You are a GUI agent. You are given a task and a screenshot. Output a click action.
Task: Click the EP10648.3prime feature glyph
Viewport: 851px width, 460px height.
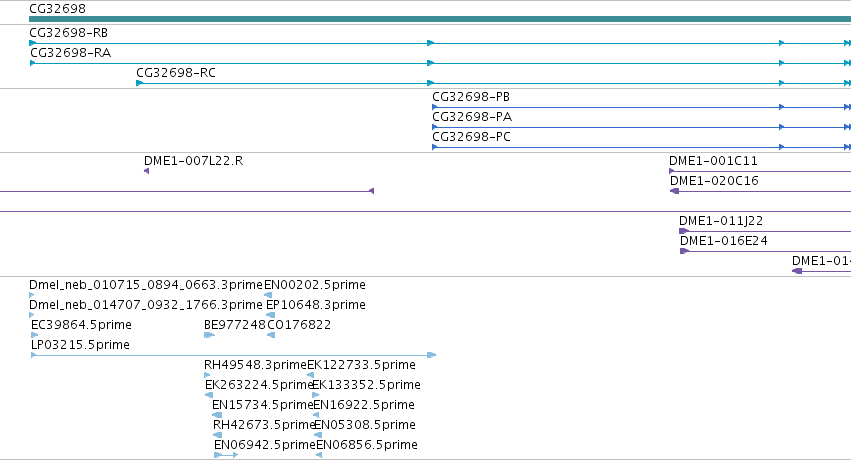click(x=271, y=315)
